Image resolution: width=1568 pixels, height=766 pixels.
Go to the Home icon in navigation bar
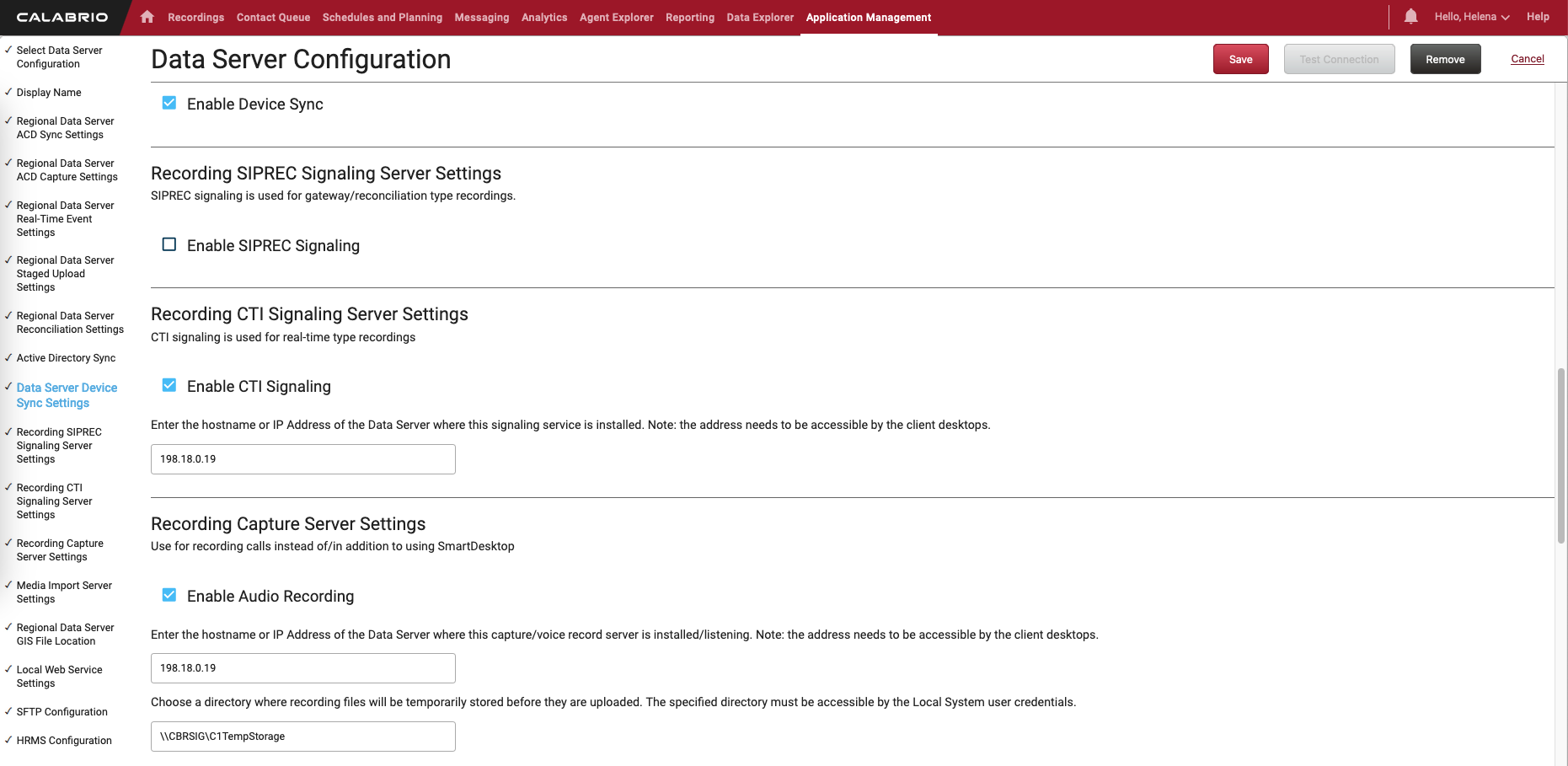tap(147, 17)
